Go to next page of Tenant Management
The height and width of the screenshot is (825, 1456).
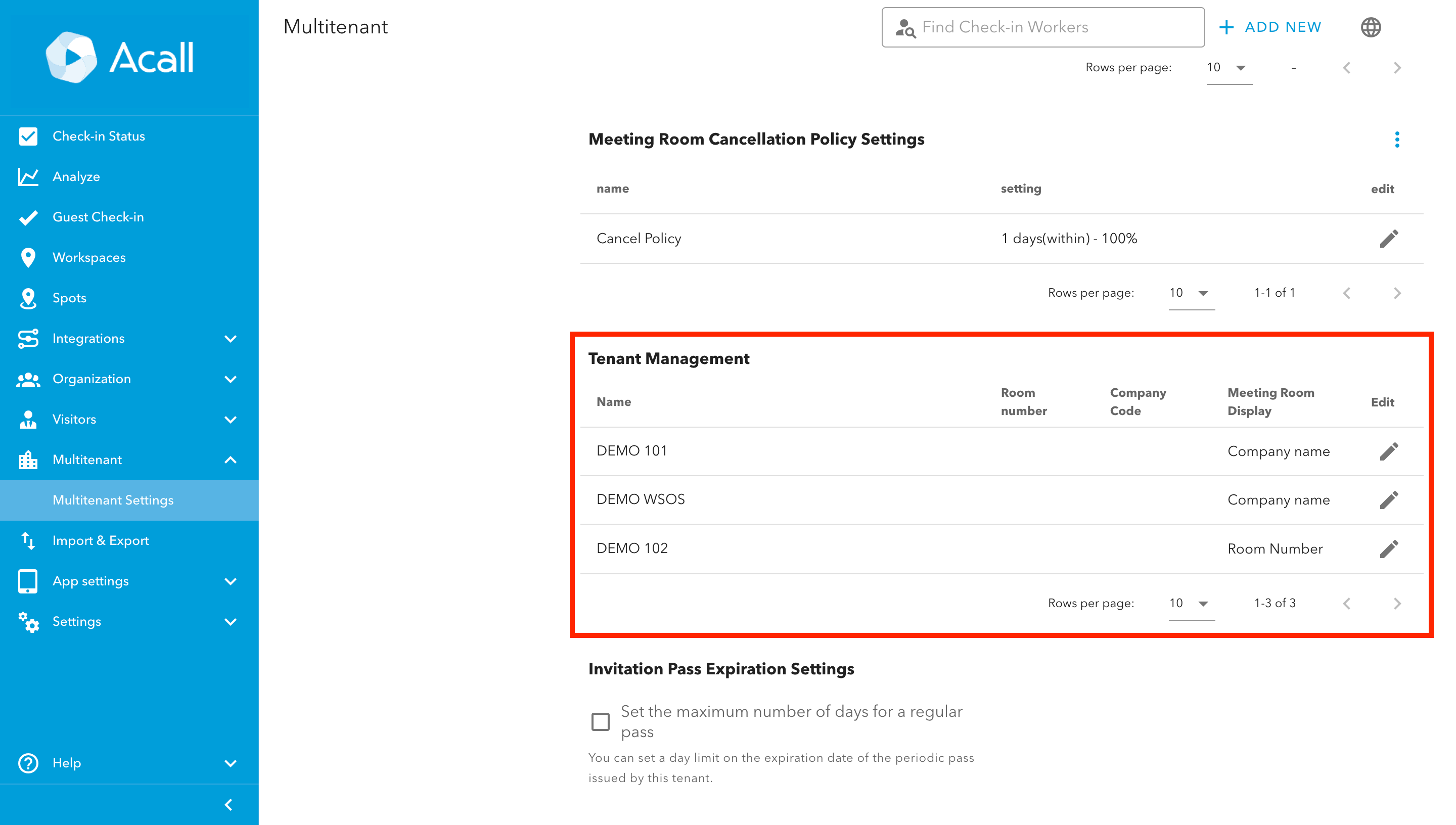click(x=1396, y=604)
